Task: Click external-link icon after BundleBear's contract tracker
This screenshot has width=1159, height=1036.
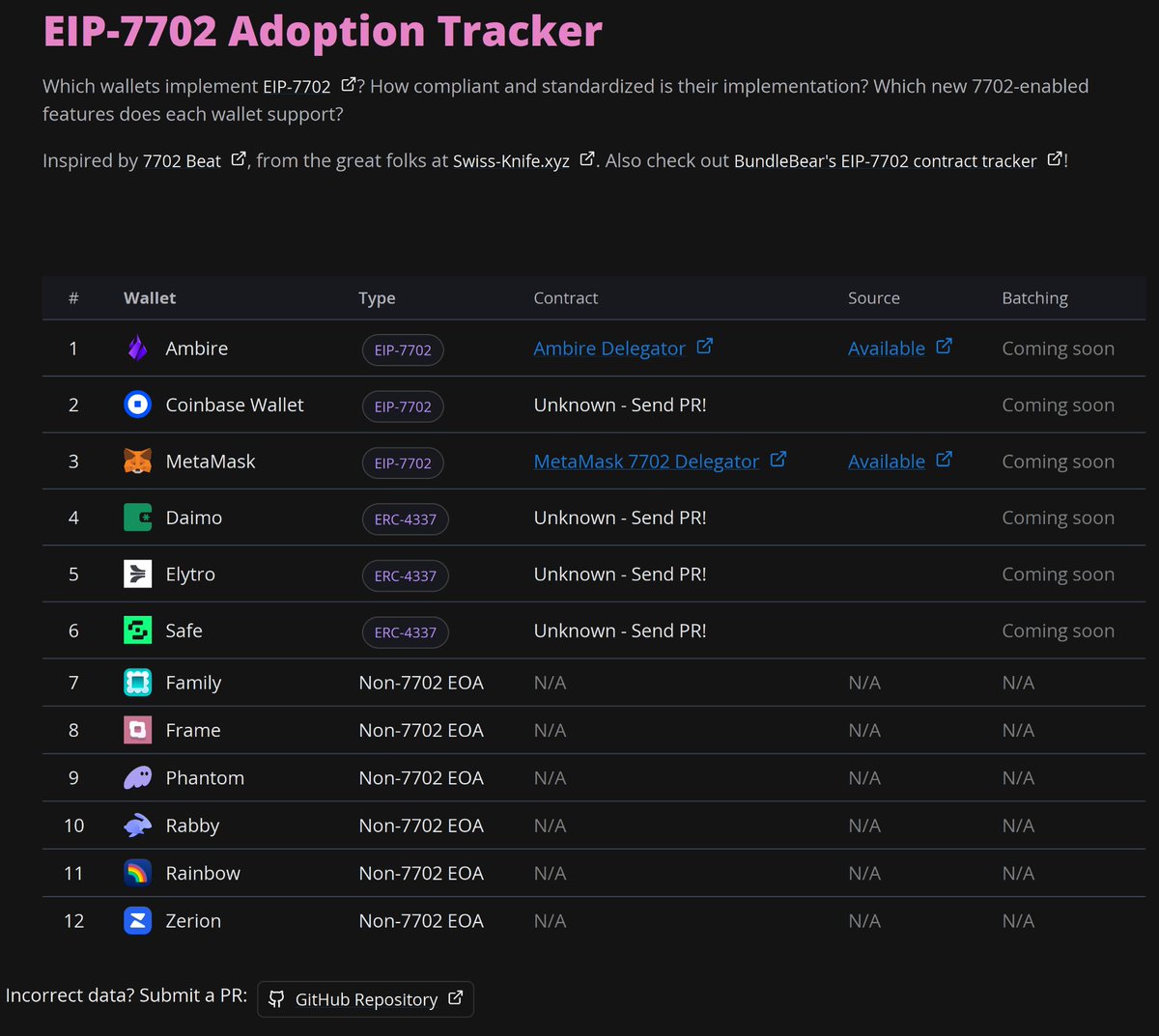Action: pos(1055,158)
